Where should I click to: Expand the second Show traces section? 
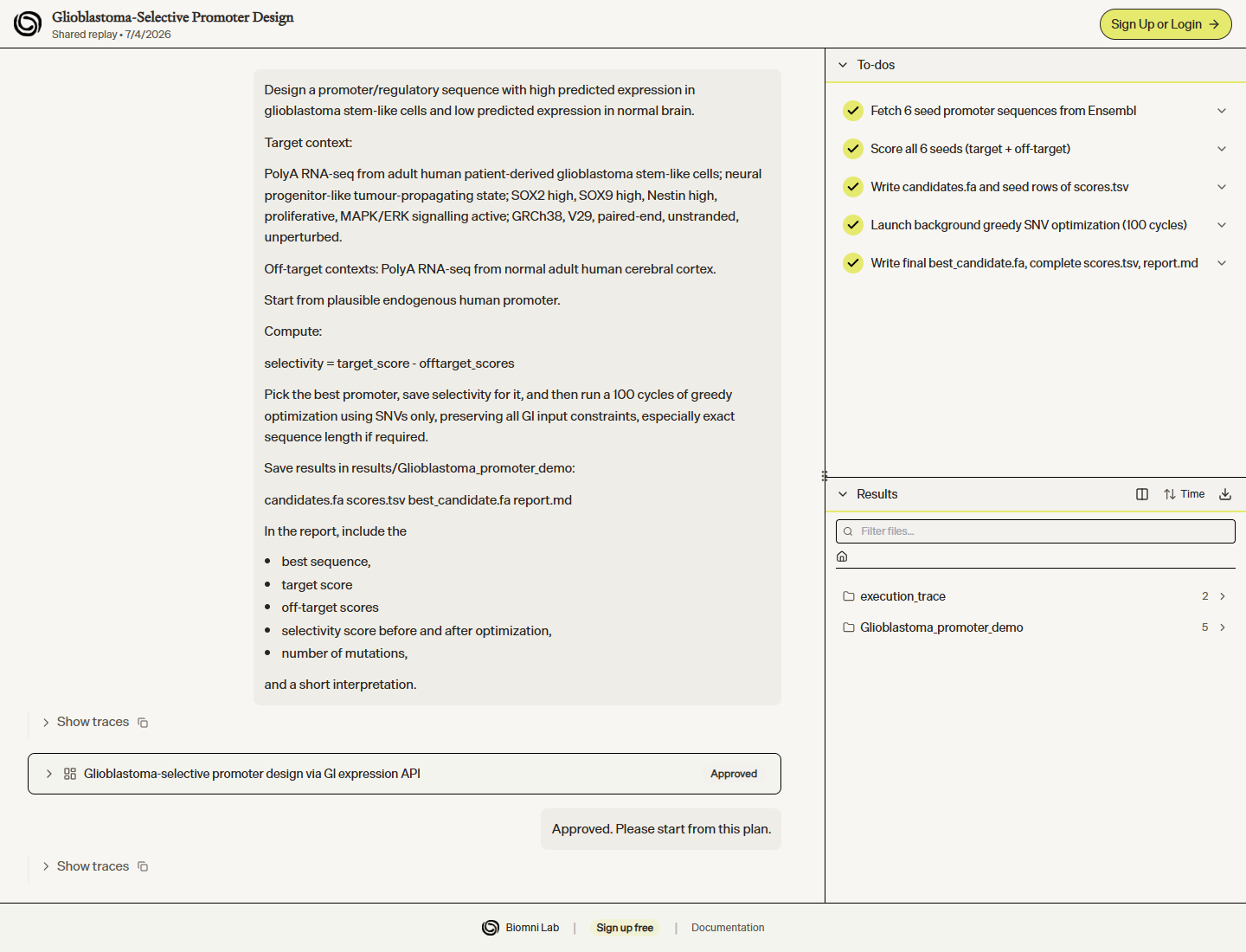point(85,866)
